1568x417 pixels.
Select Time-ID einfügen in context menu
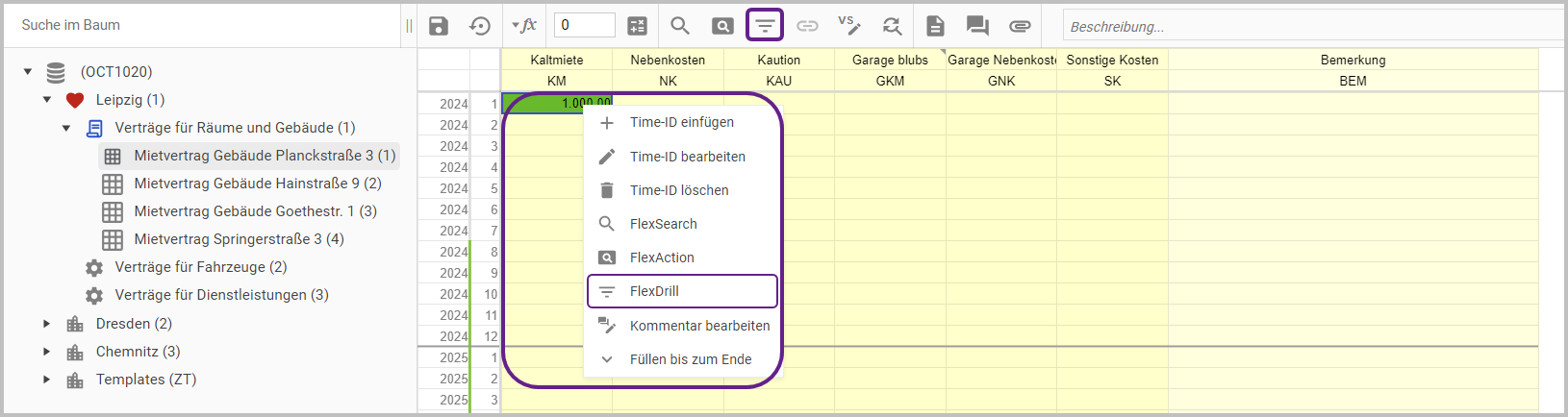(682, 123)
